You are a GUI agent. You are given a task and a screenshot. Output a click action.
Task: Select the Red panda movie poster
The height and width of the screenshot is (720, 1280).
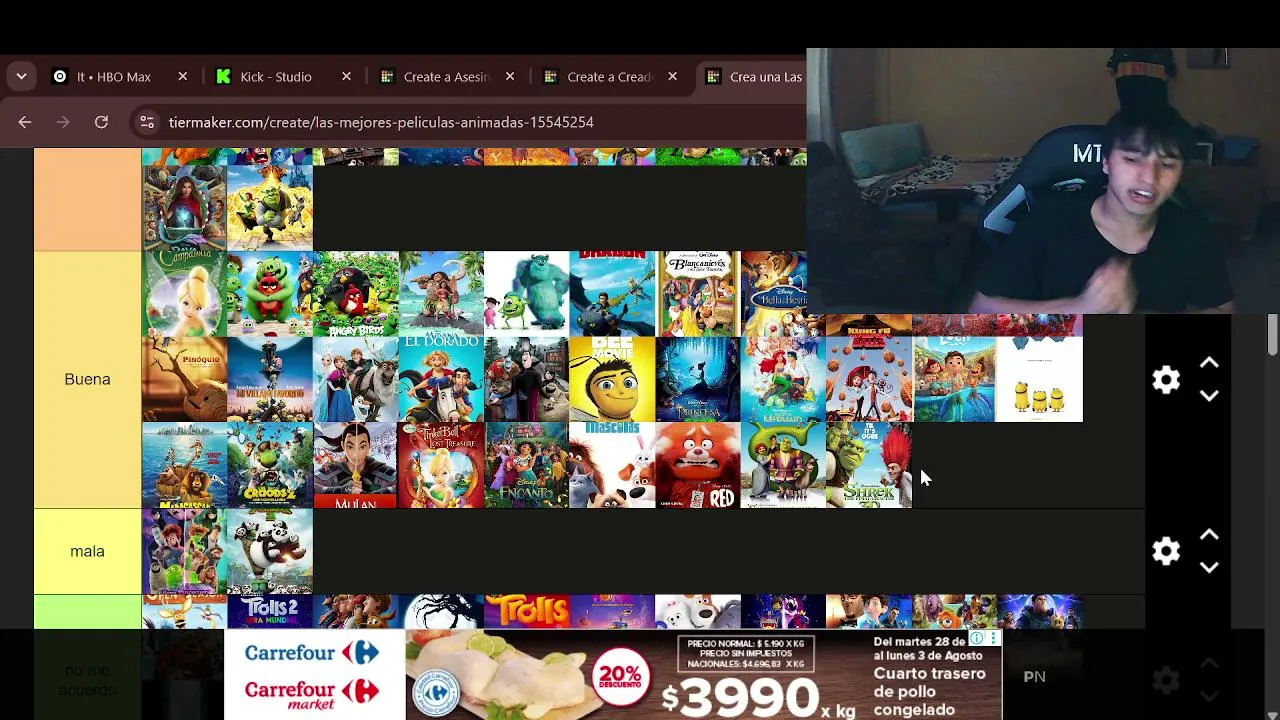pos(698,465)
